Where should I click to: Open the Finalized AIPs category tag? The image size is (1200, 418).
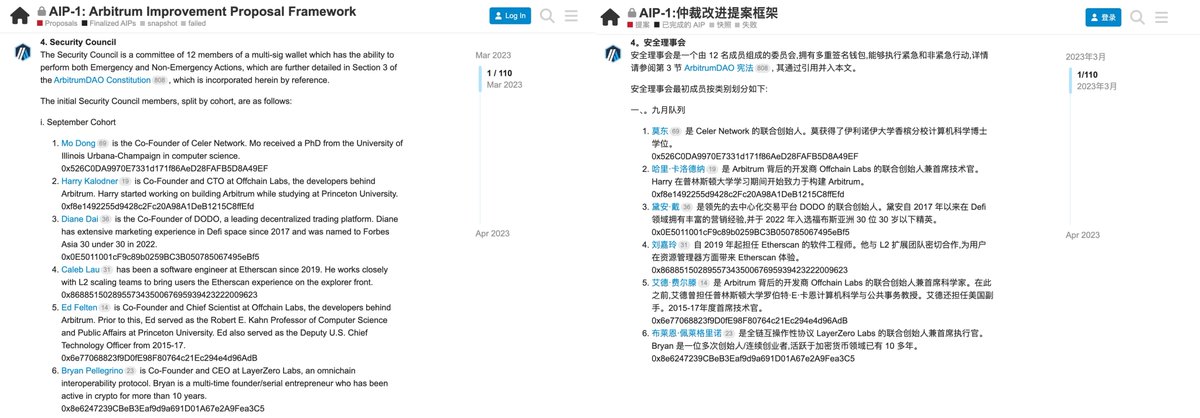pos(107,22)
